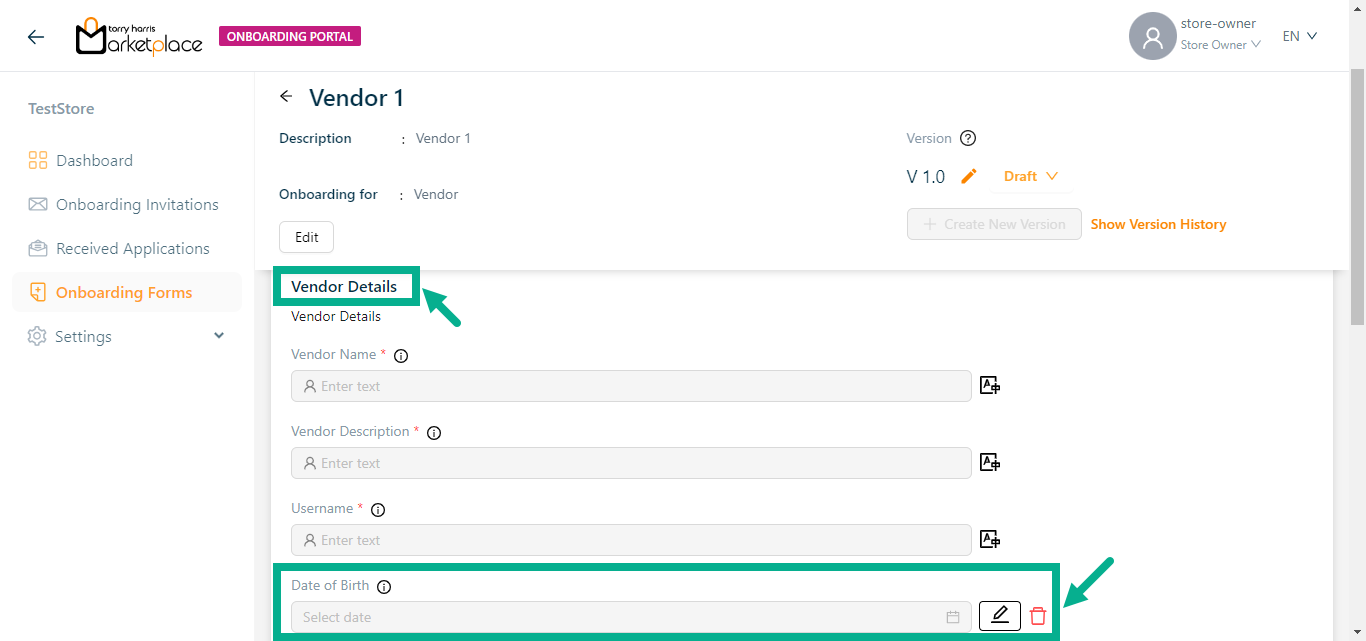1366x641 pixels.
Task: Open Onboarding Invitations page
Action: [137, 205]
